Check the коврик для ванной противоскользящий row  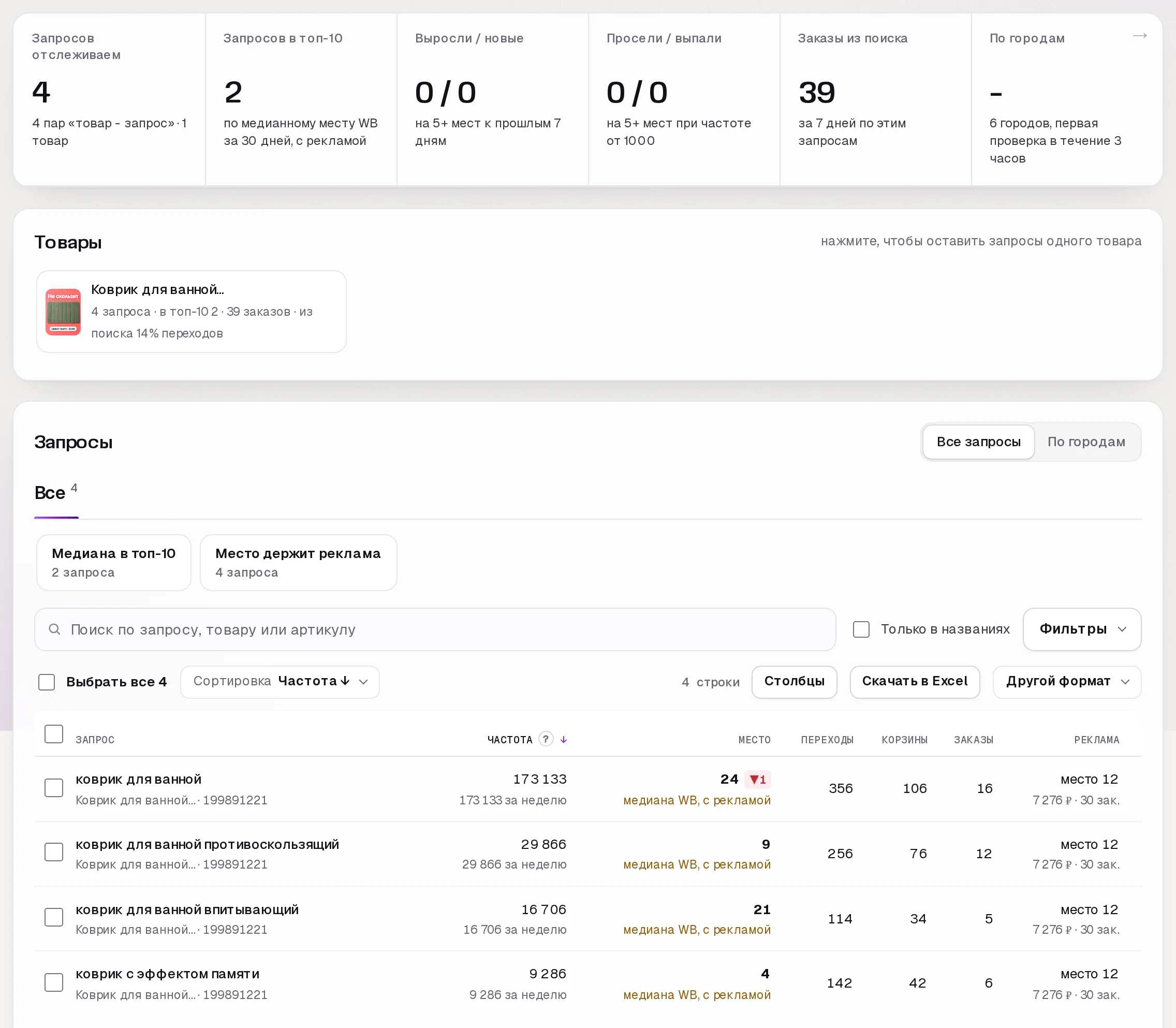pyautogui.click(x=54, y=853)
